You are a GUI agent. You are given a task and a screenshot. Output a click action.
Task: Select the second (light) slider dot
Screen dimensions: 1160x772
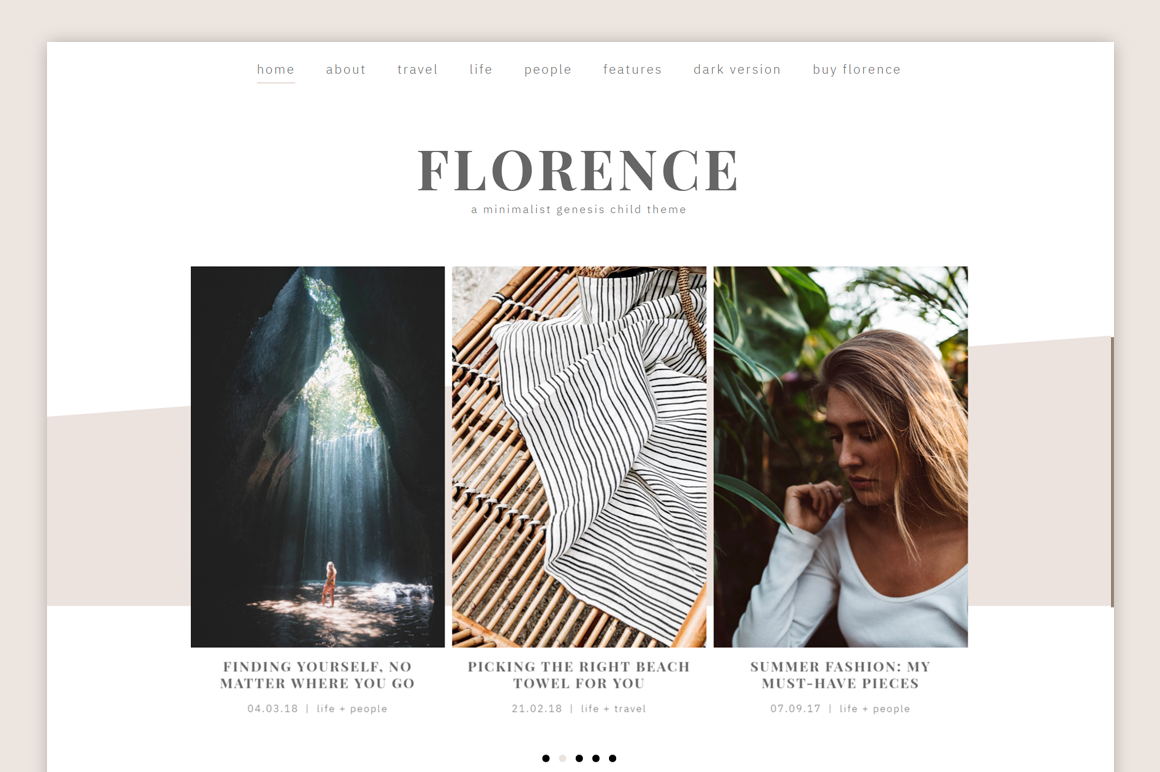tap(562, 758)
